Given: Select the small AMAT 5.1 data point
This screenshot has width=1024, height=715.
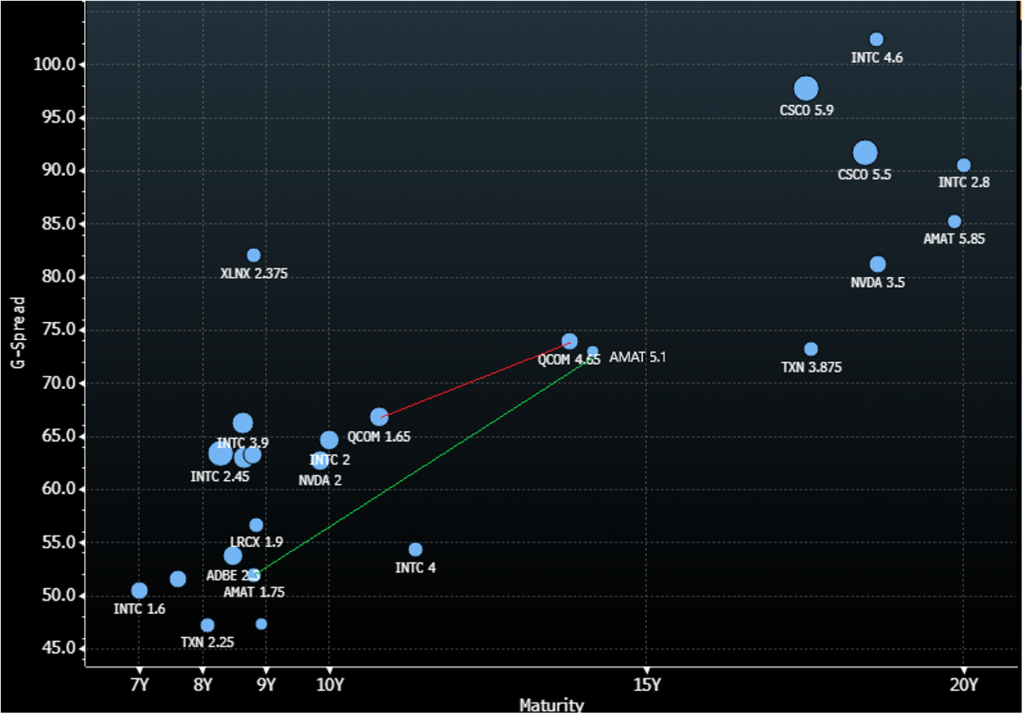Looking at the screenshot, I should pos(592,352).
